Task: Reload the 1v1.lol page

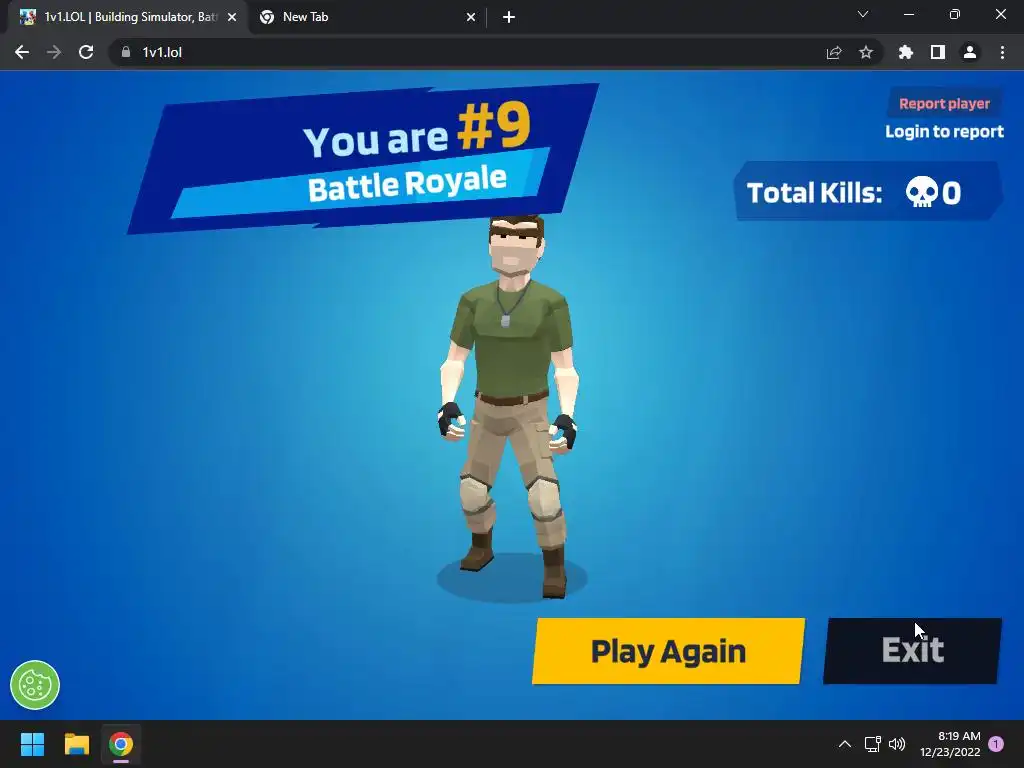Action: (x=86, y=52)
